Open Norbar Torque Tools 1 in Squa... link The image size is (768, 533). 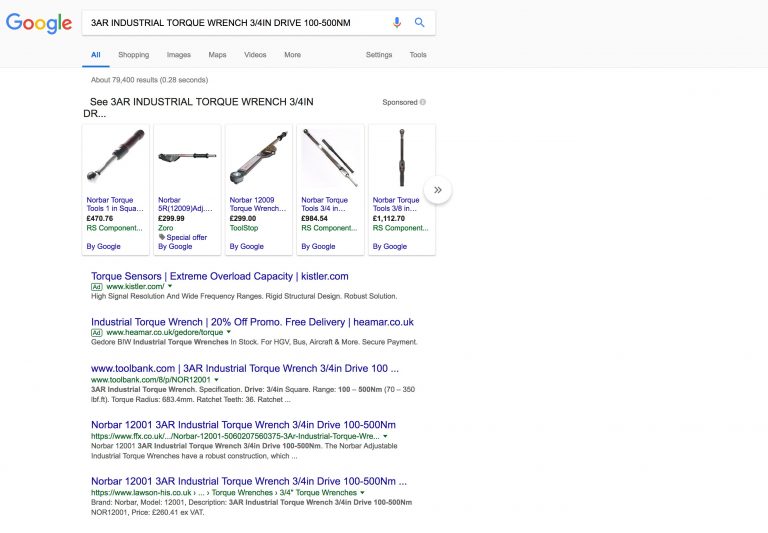[x=115, y=204]
